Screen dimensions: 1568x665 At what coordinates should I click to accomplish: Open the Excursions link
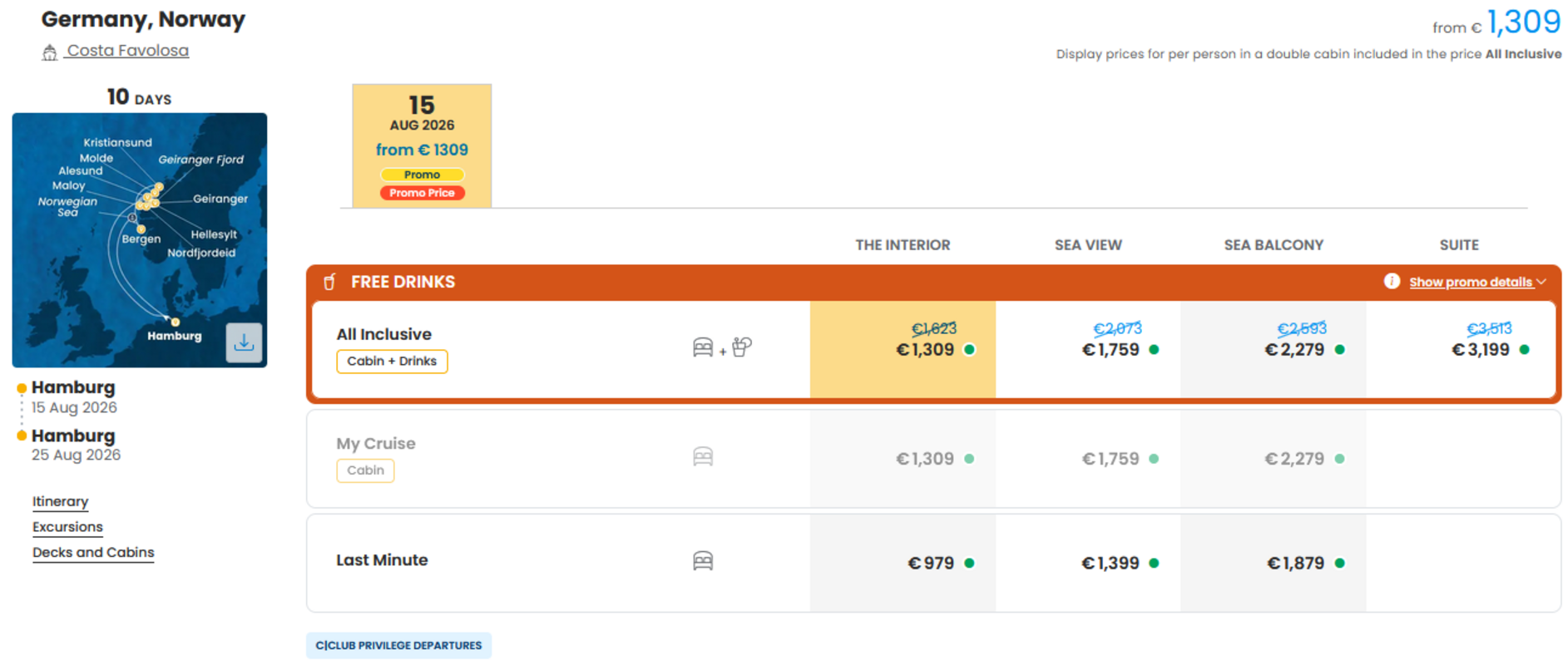click(67, 527)
